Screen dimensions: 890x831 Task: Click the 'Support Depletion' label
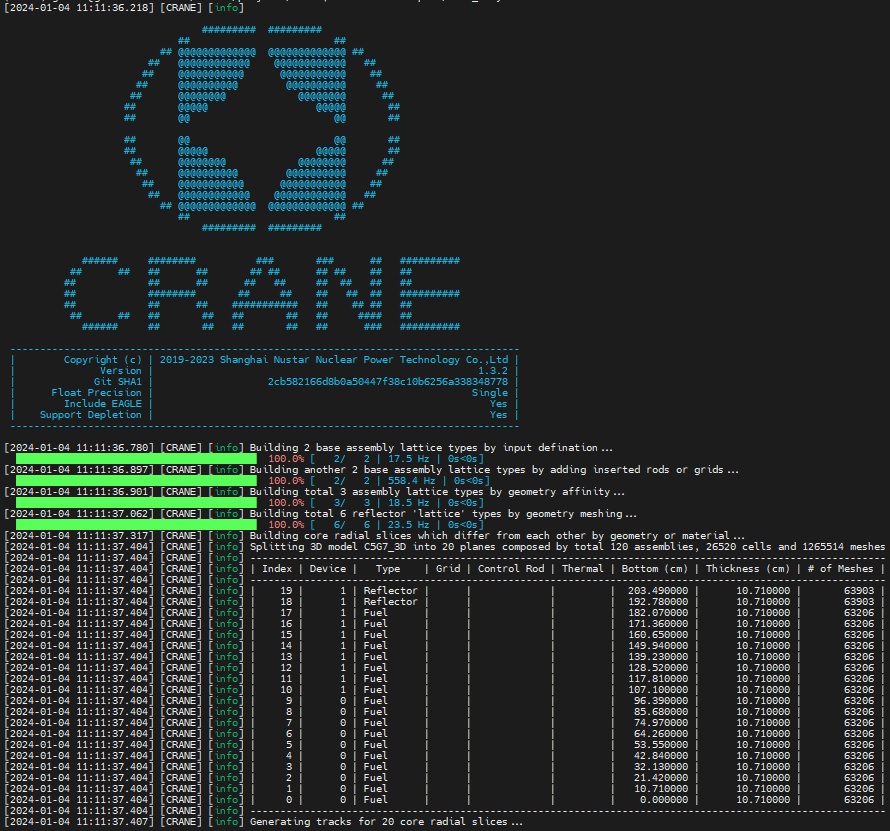tap(90, 415)
